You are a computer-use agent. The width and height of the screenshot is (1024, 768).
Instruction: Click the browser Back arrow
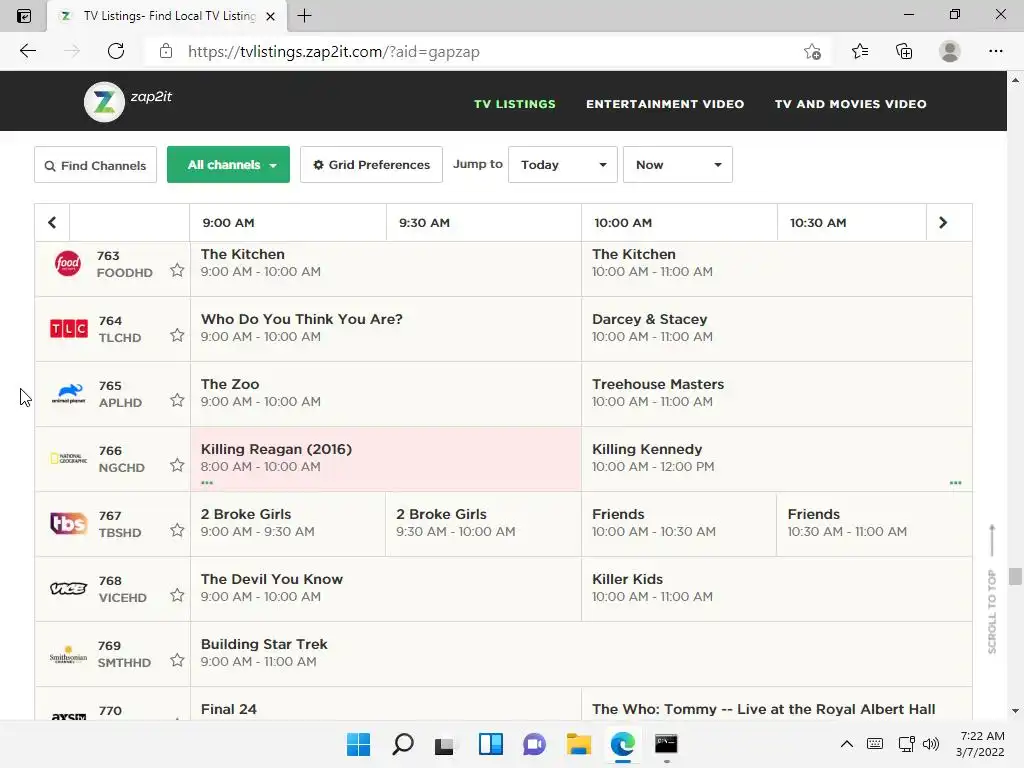(x=28, y=51)
